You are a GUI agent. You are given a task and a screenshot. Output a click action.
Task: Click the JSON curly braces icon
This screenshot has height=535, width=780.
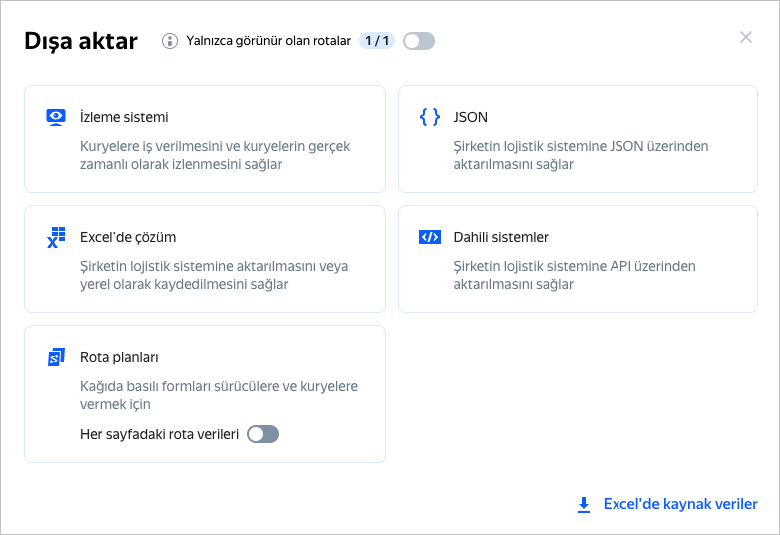coord(430,117)
